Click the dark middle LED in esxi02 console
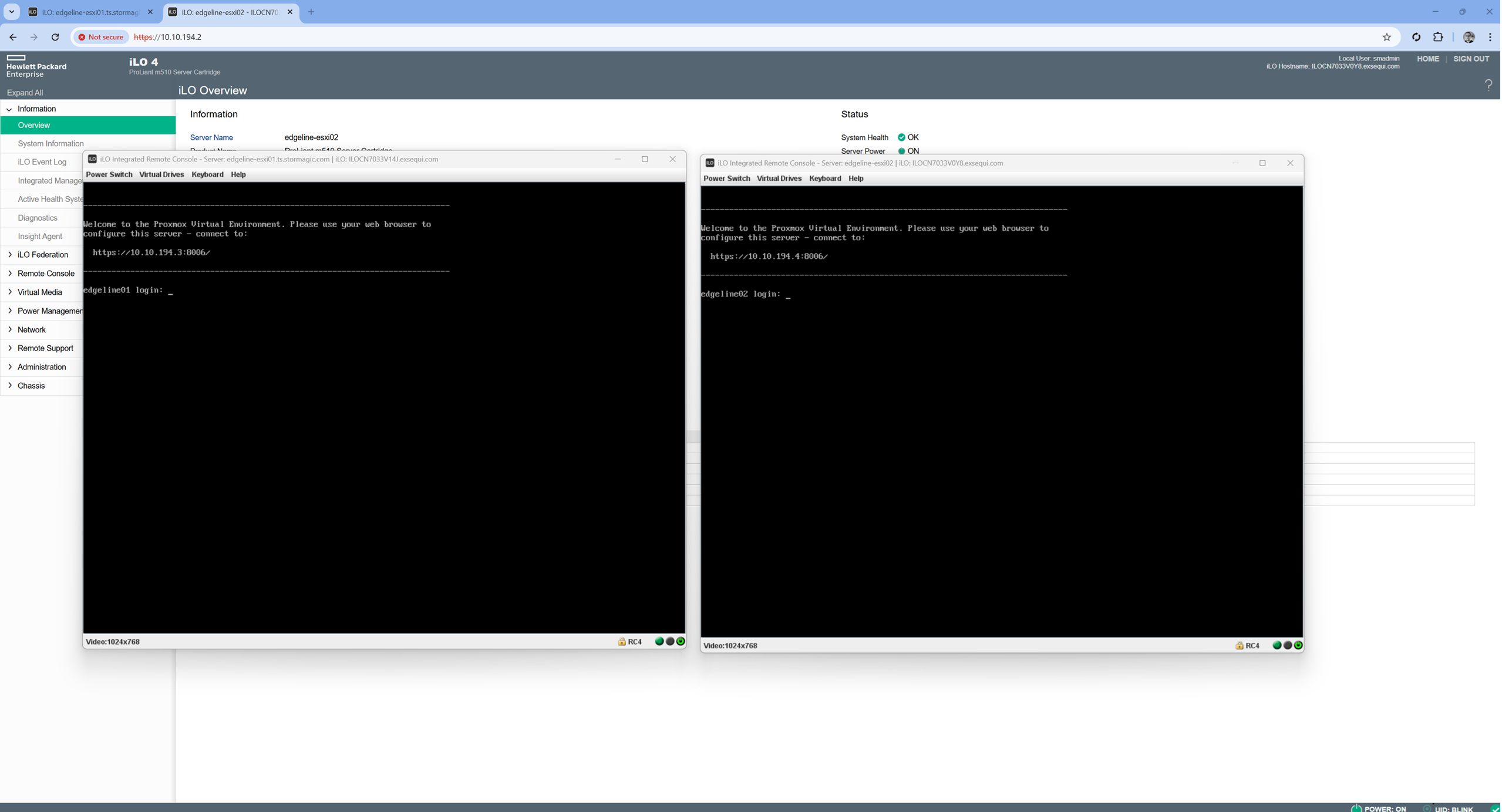The height and width of the screenshot is (812, 1502). point(1288,646)
